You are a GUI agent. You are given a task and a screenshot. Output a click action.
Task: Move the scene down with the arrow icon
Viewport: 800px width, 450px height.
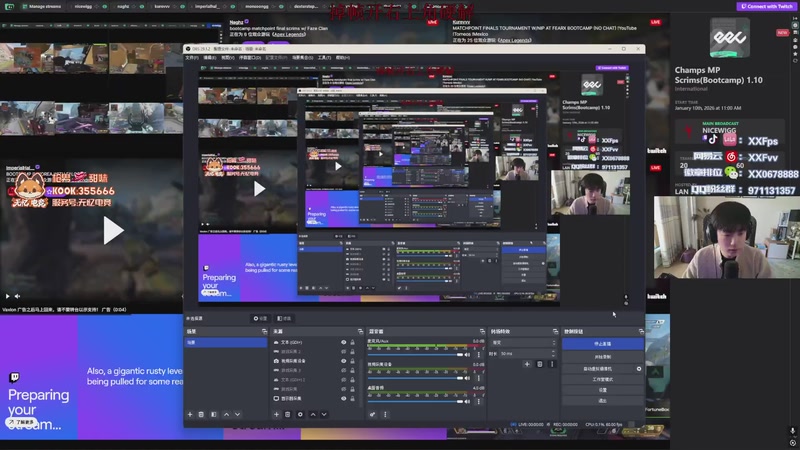[x=237, y=414]
